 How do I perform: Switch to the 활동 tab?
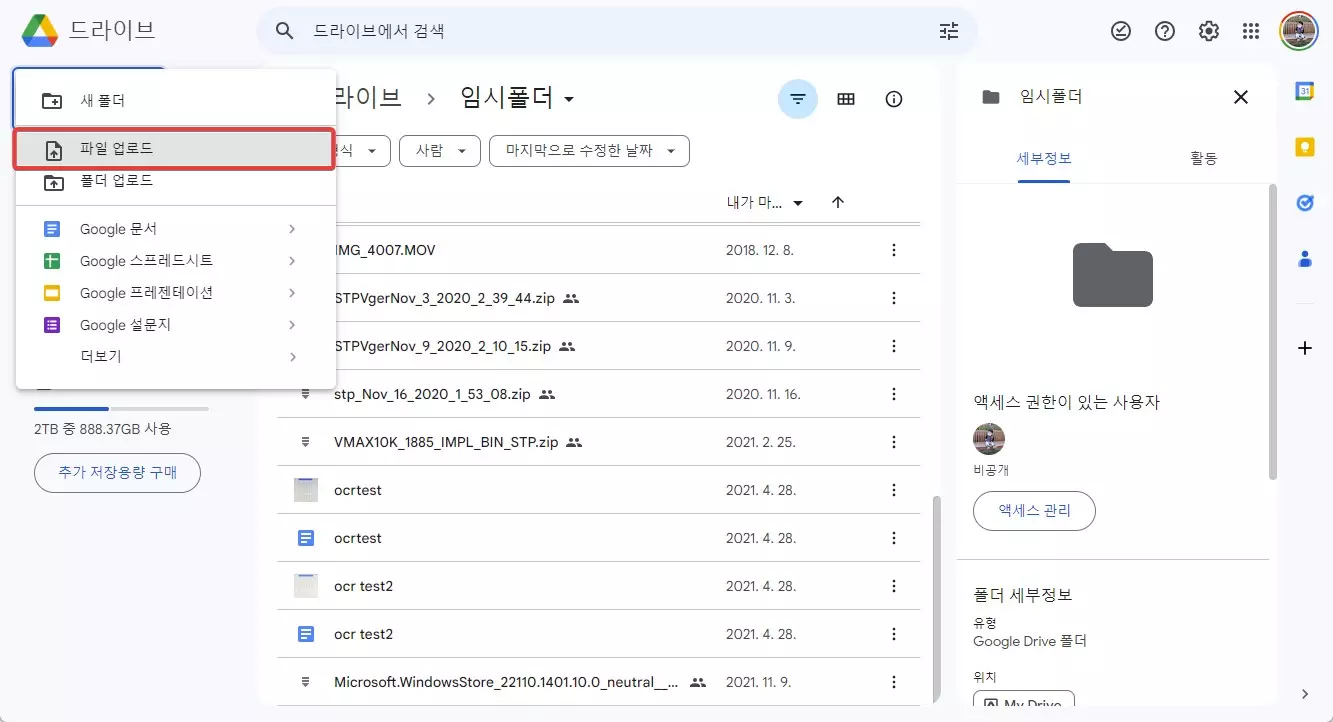point(1204,157)
